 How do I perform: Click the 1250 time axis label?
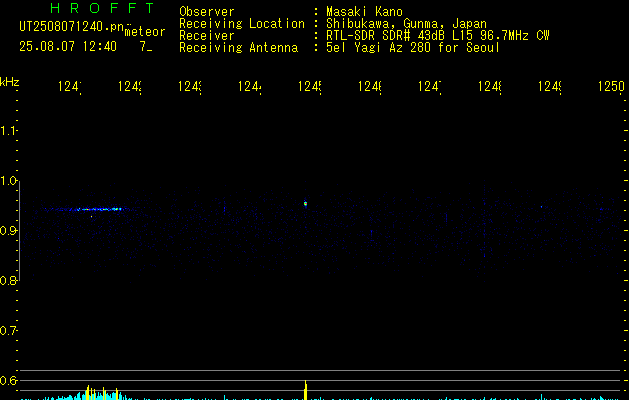[x=611, y=86]
